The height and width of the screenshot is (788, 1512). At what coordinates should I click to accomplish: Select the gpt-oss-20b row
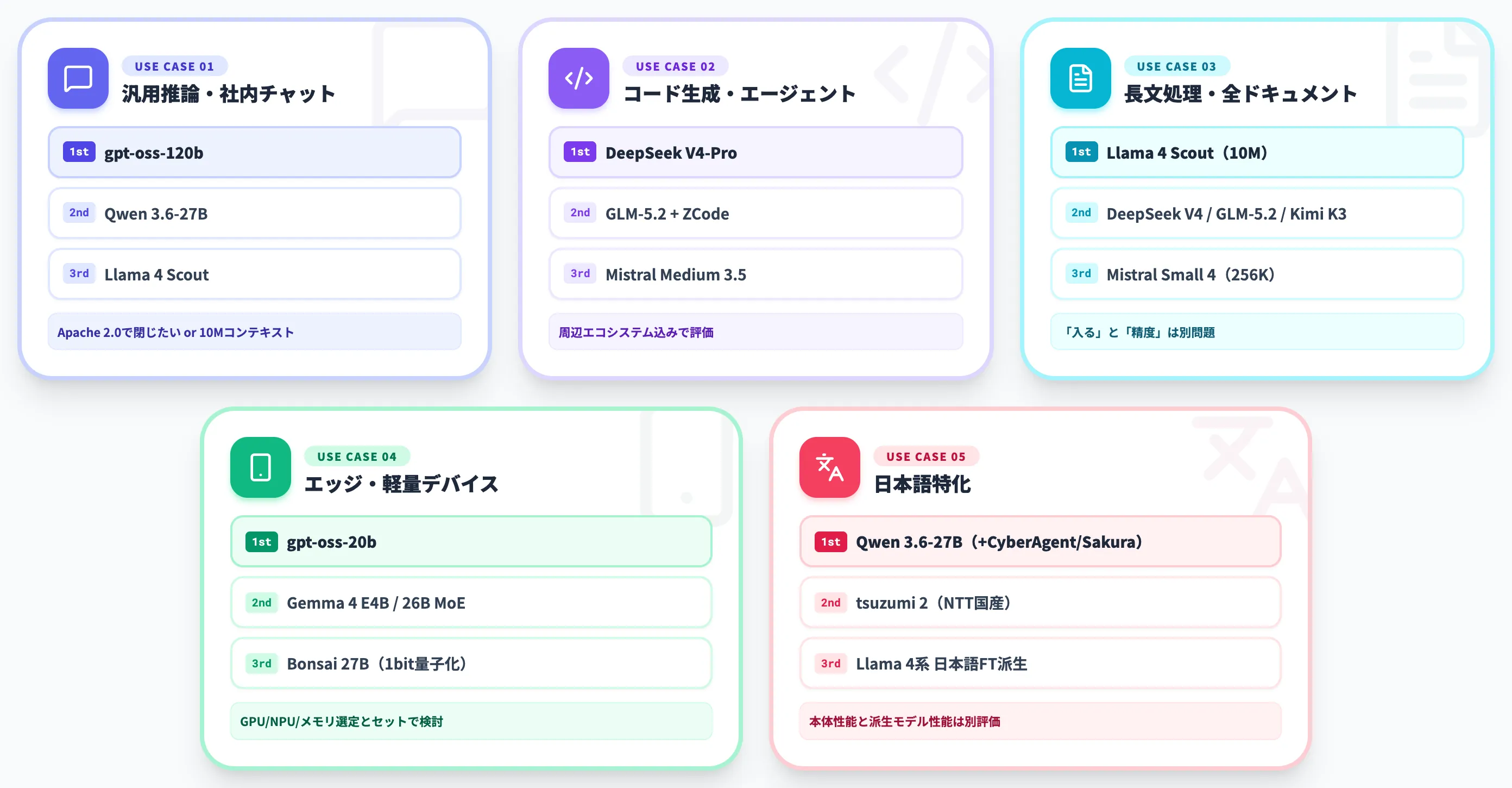pos(471,542)
